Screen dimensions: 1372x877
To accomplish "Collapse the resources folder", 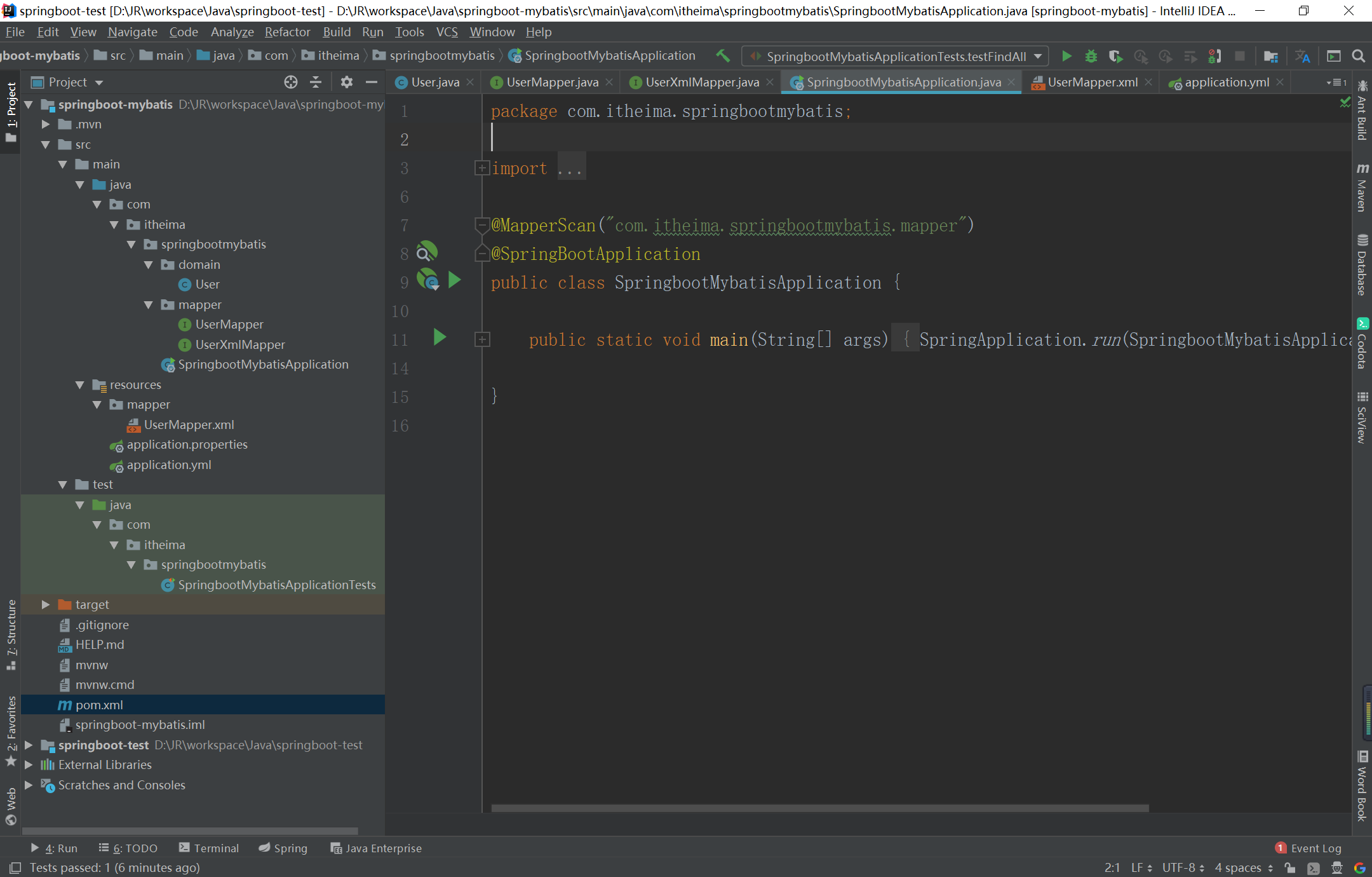I will coord(80,384).
